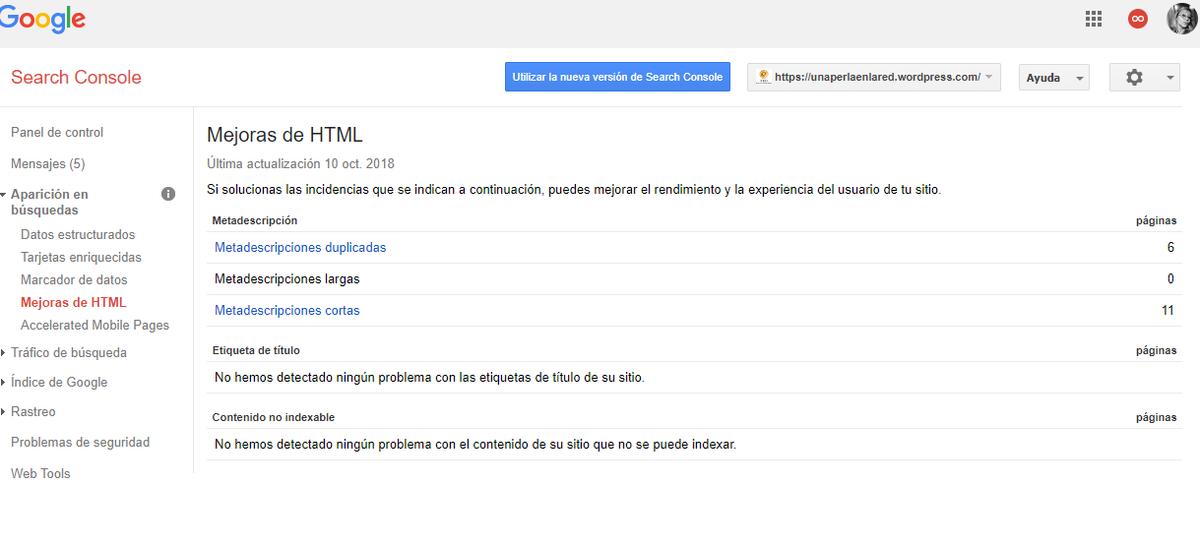Expand Índice de Google section
Viewport: 1200px width, 546px height.
tap(3, 382)
